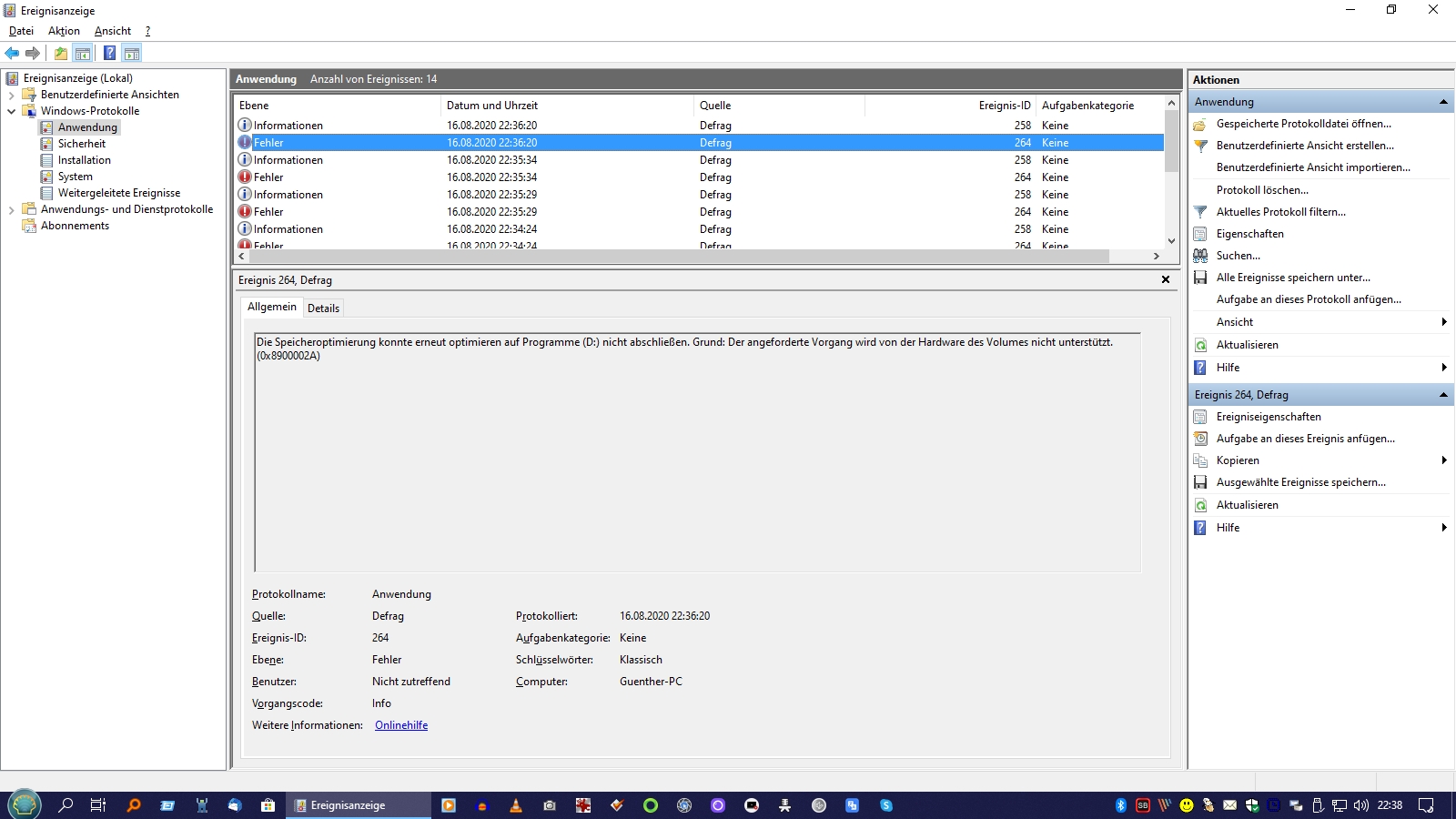Switch to the Allgemein tab
1456x819 pixels.
click(271, 307)
